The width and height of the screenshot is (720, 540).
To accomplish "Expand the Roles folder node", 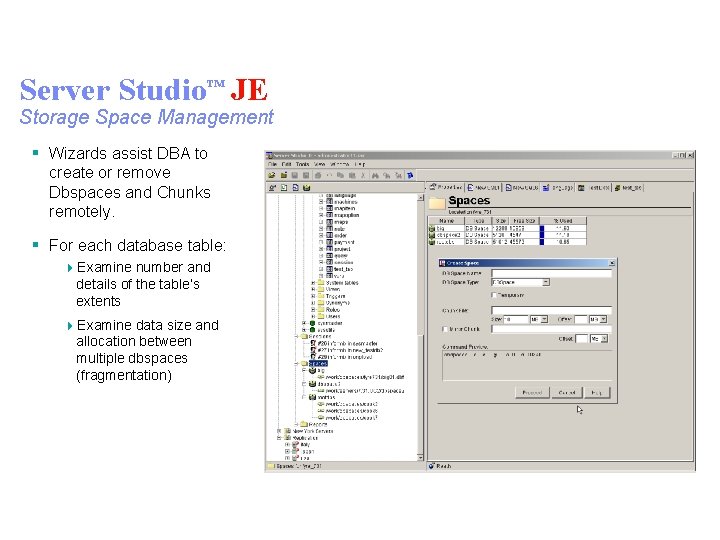I will coord(313,309).
